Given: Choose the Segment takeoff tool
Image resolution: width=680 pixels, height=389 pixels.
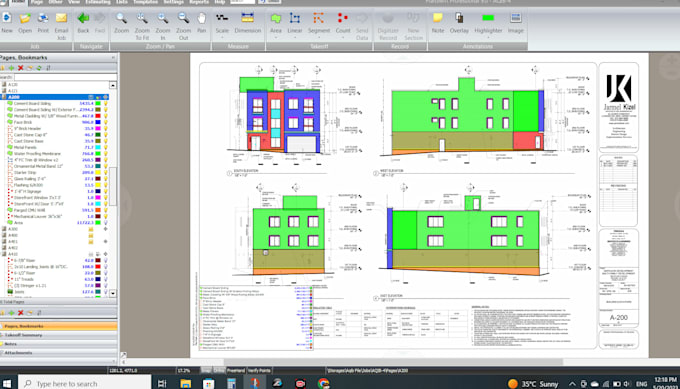Looking at the screenshot, I should pos(319,23).
